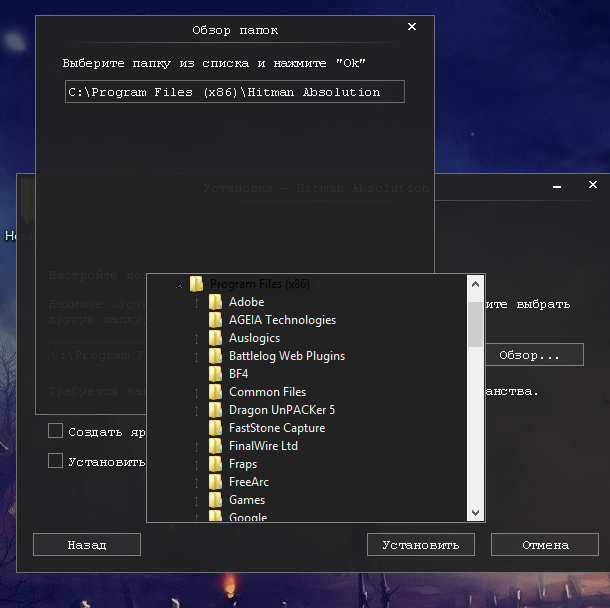Expand the Battlelog Web Plugins node
This screenshot has width=610, height=608.
[198, 357]
